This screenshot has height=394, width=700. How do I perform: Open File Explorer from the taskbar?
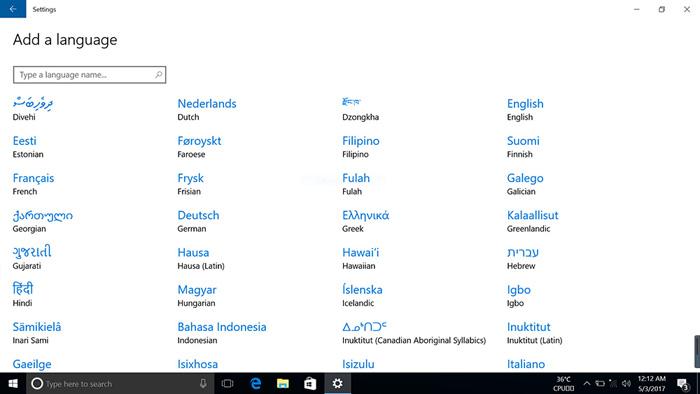coord(283,383)
